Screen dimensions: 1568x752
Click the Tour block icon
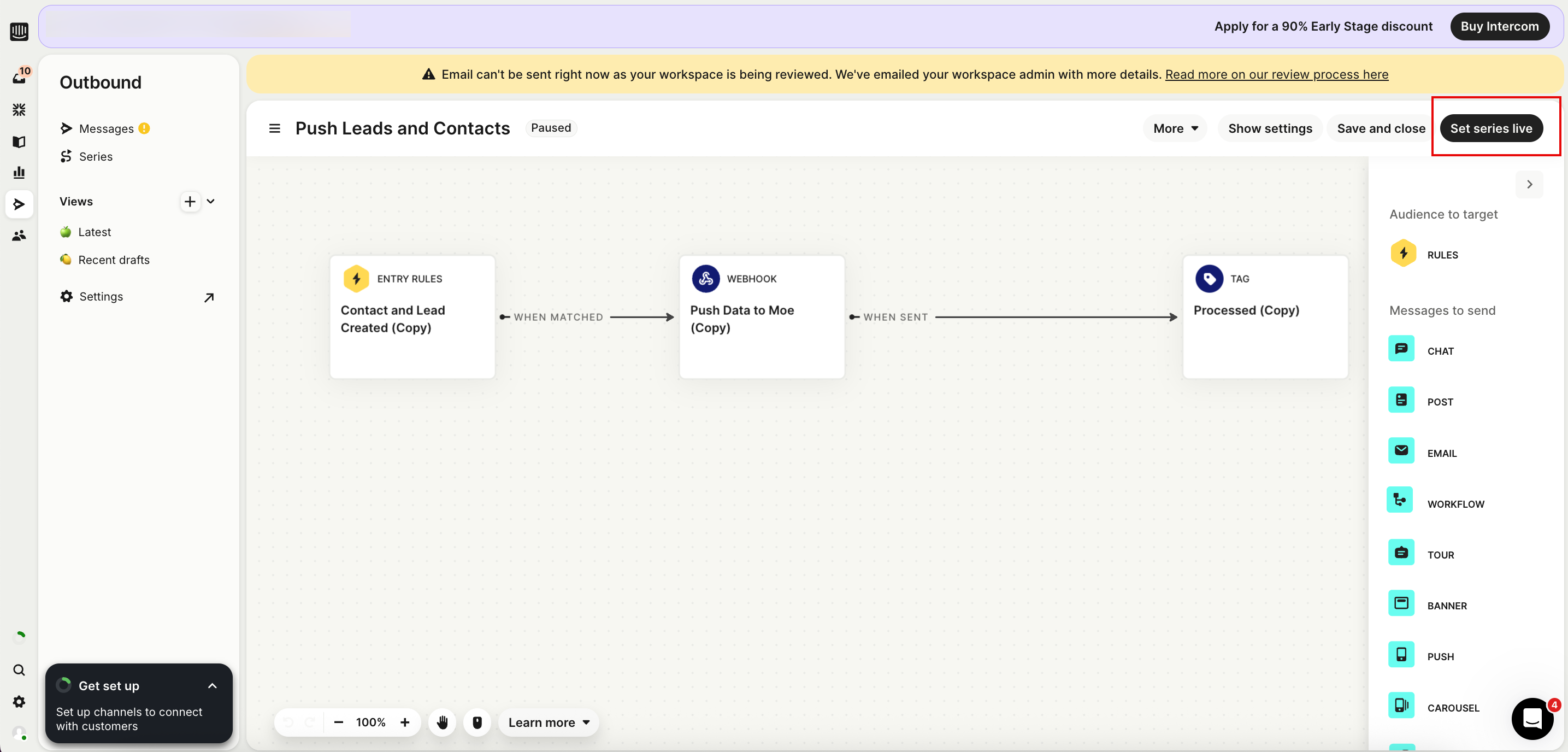1401,553
